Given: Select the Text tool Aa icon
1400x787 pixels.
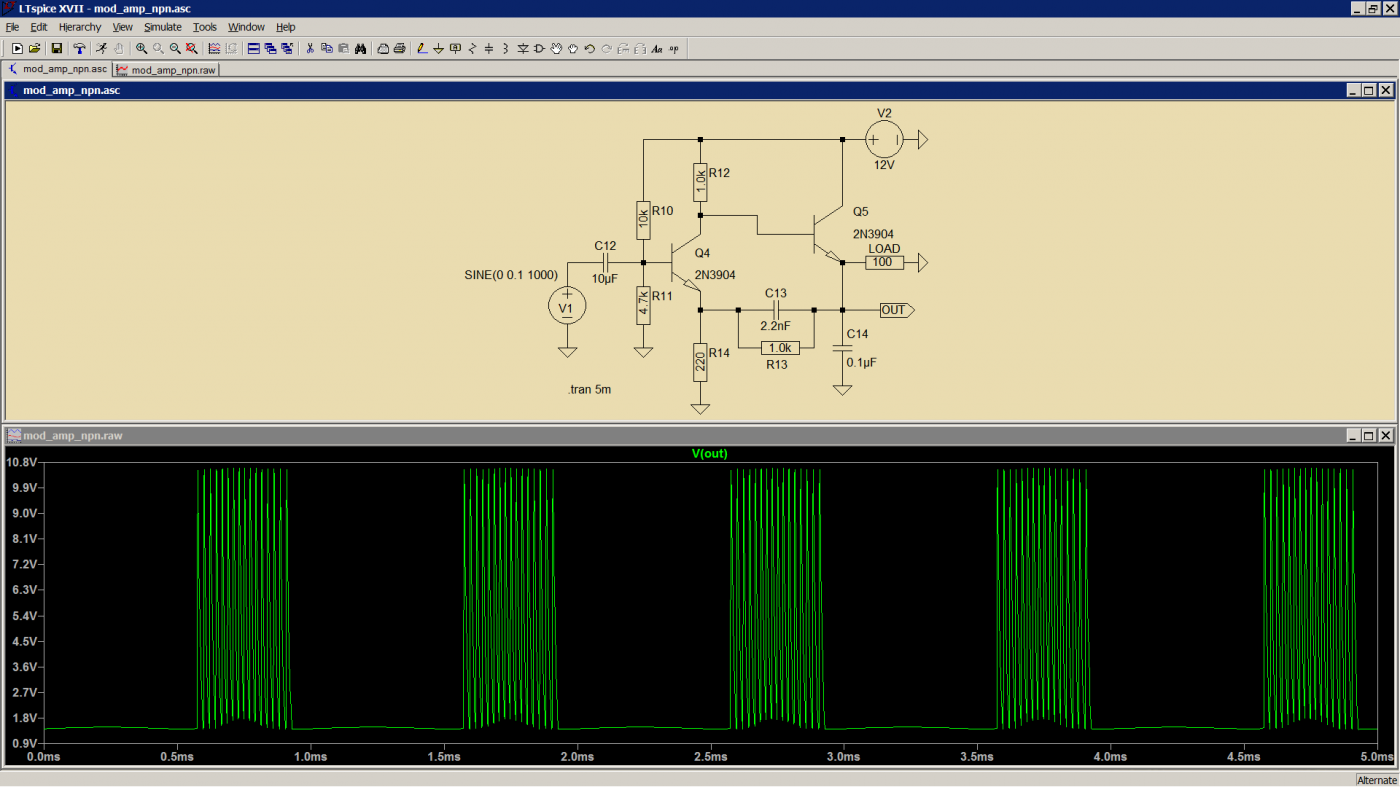Looking at the screenshot, I should coord(657,48).
